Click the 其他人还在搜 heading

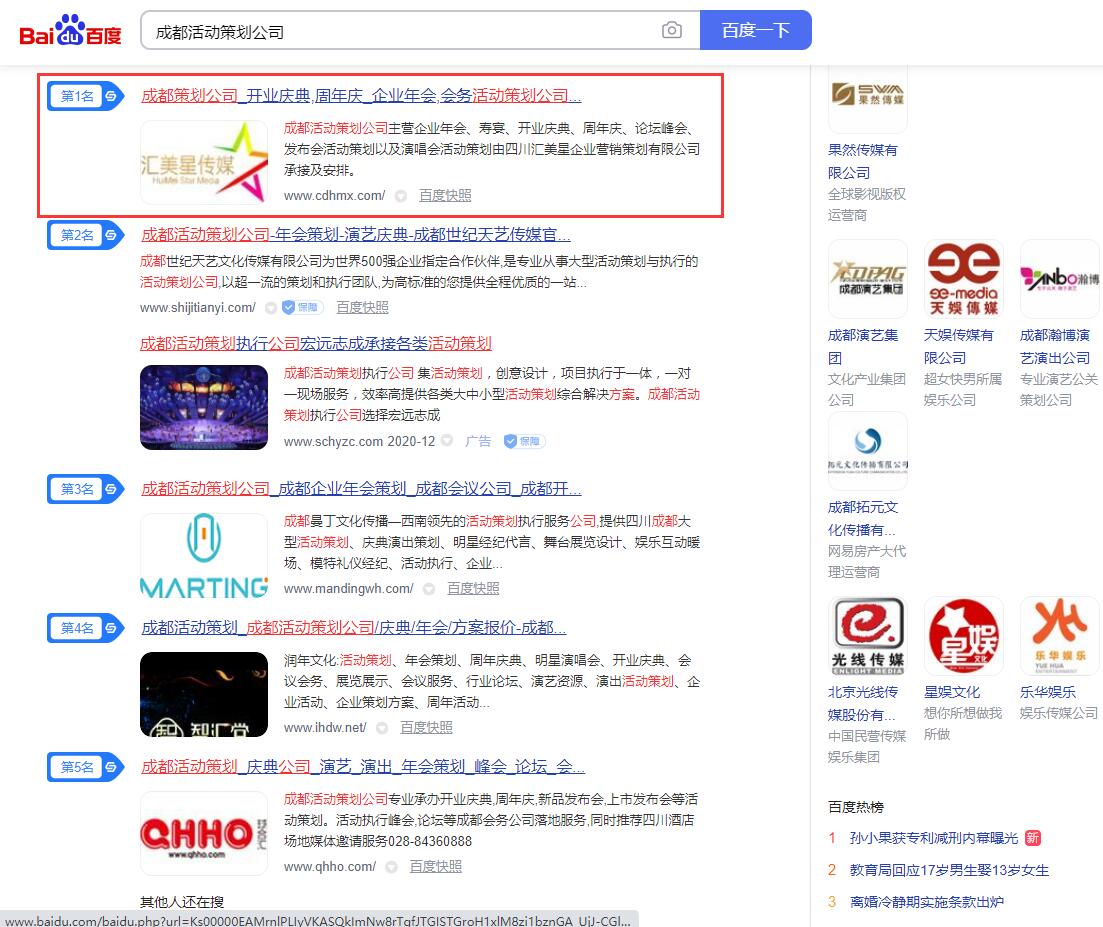tap(182, 902)
